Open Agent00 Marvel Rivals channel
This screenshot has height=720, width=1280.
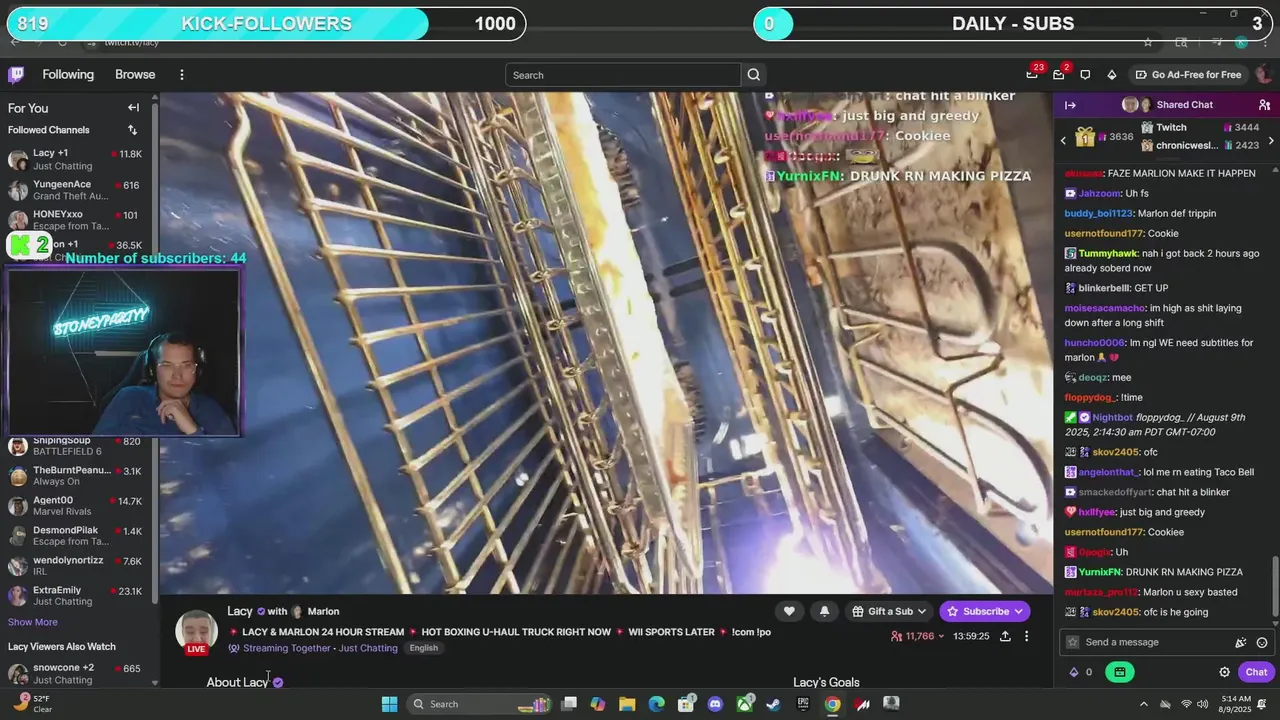[x=76, y=506]
